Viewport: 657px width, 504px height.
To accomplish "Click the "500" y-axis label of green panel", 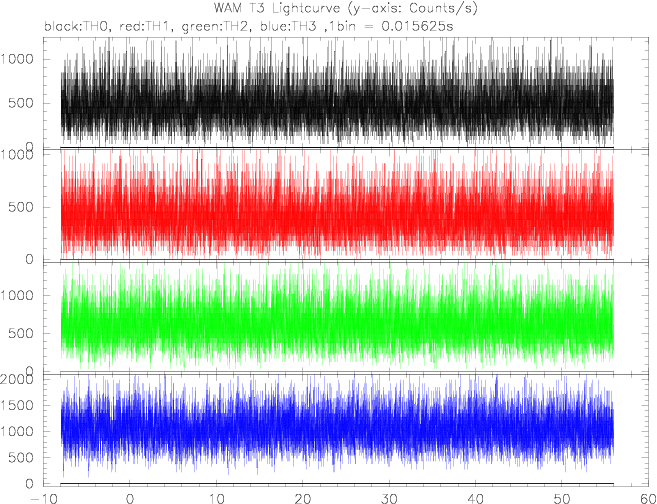I will 21,333.
